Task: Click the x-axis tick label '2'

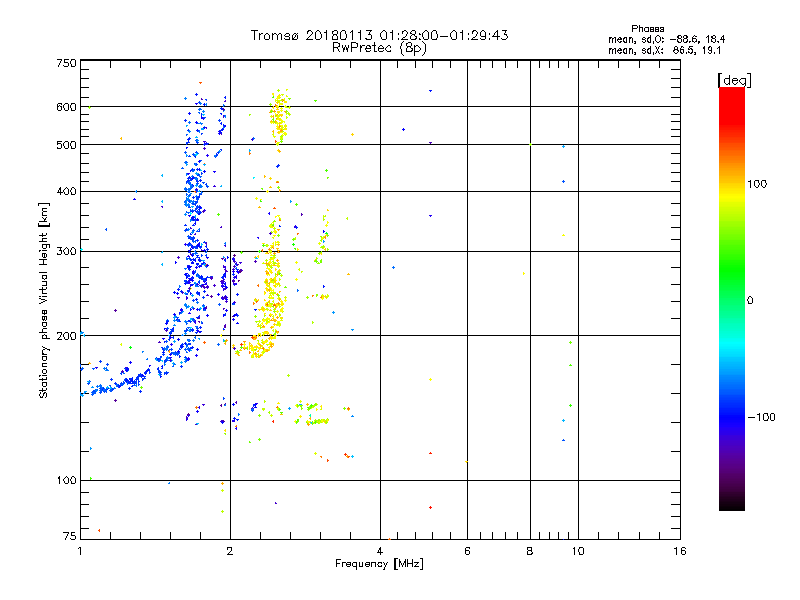Action: click(230, 551)
